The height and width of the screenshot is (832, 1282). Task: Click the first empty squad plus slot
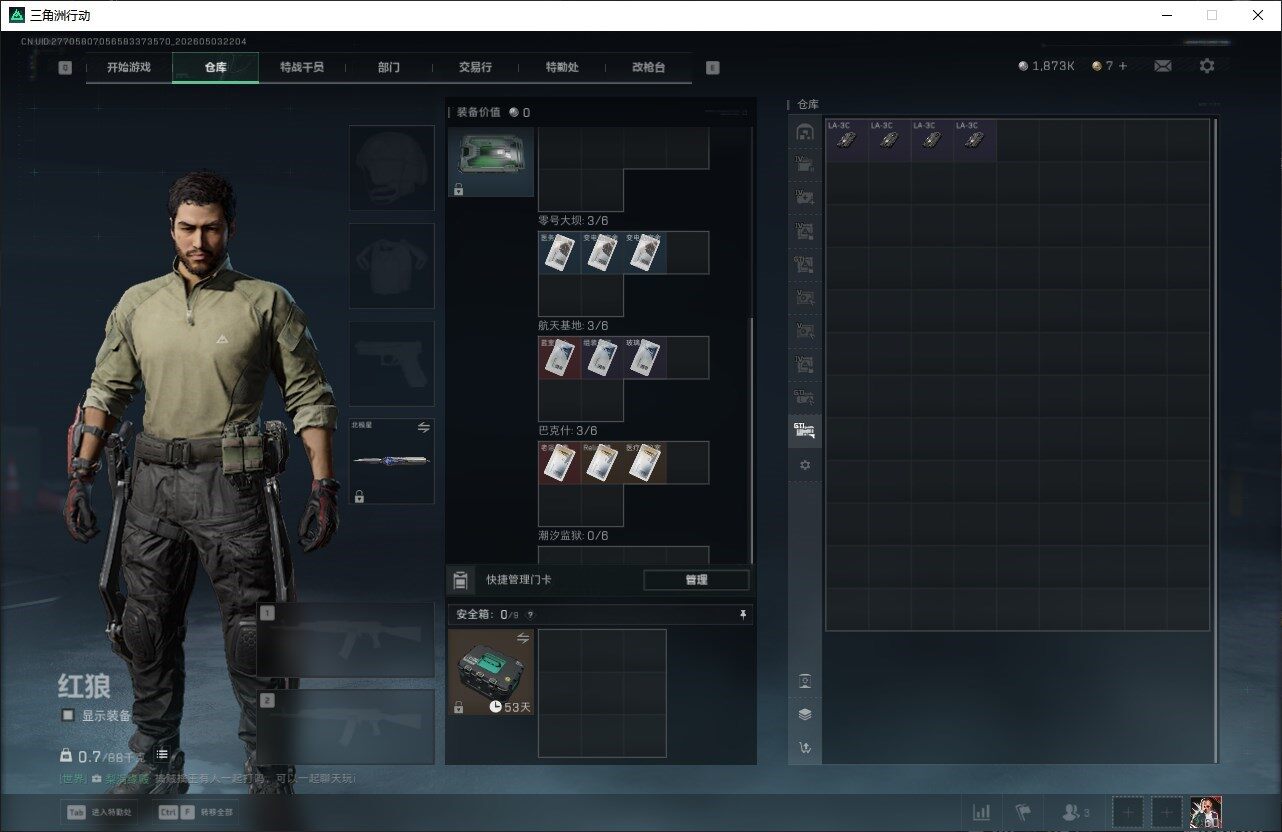click(x=1127, y=812)
